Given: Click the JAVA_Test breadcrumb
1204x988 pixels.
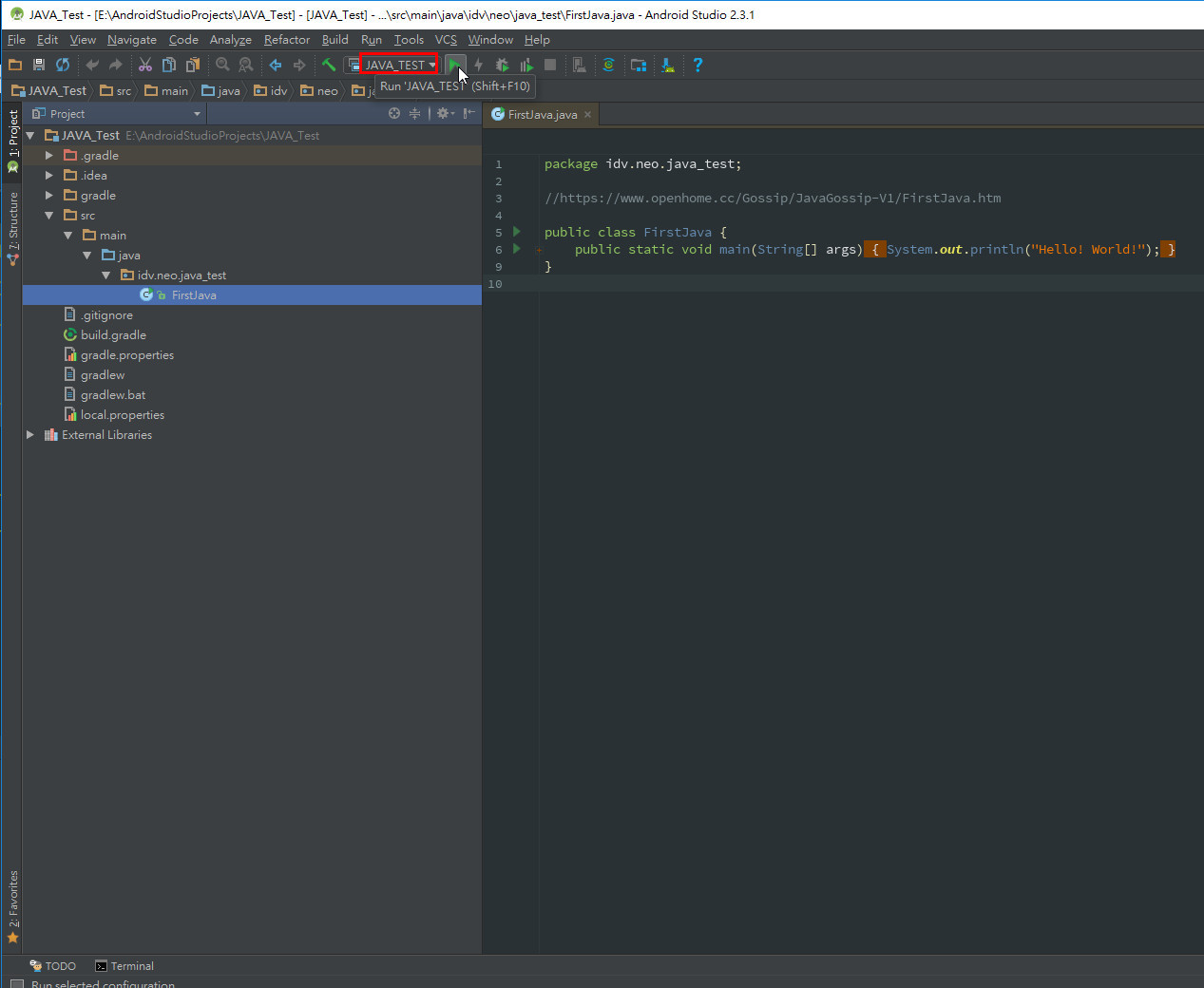Looking at the screenshot, I should click(48, 91).
